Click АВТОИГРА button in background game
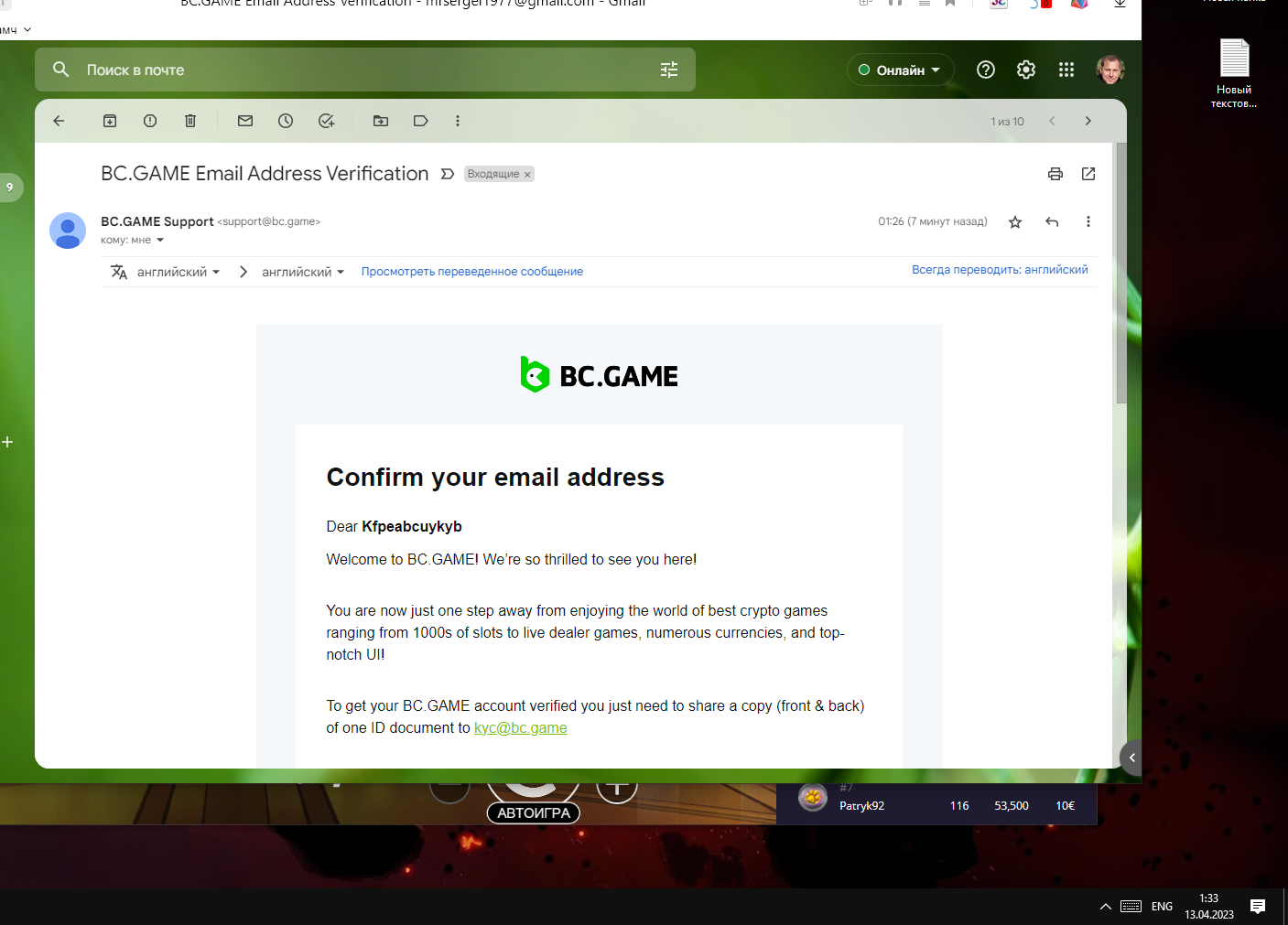Screen dimensions: 1288x925 534,812
